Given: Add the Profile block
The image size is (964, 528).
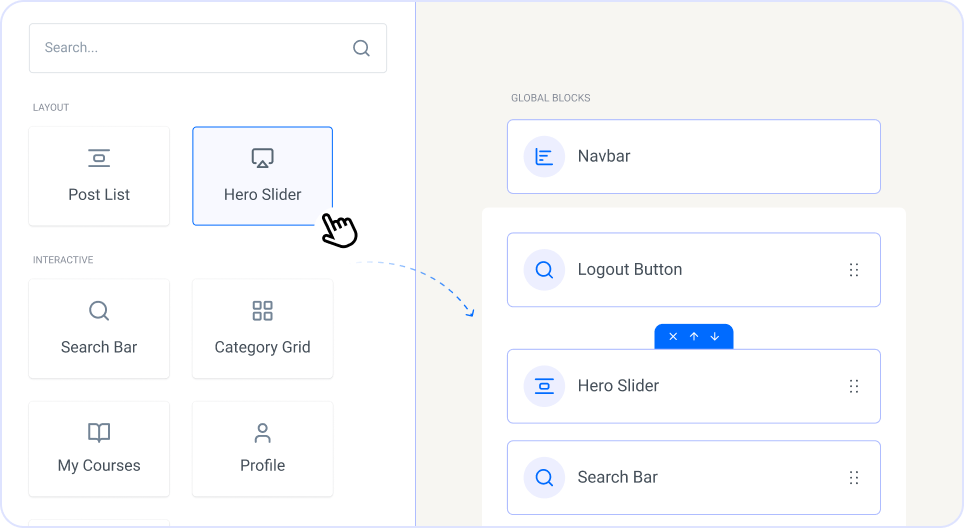Looking at the screenshot, I should click(263, 449).
